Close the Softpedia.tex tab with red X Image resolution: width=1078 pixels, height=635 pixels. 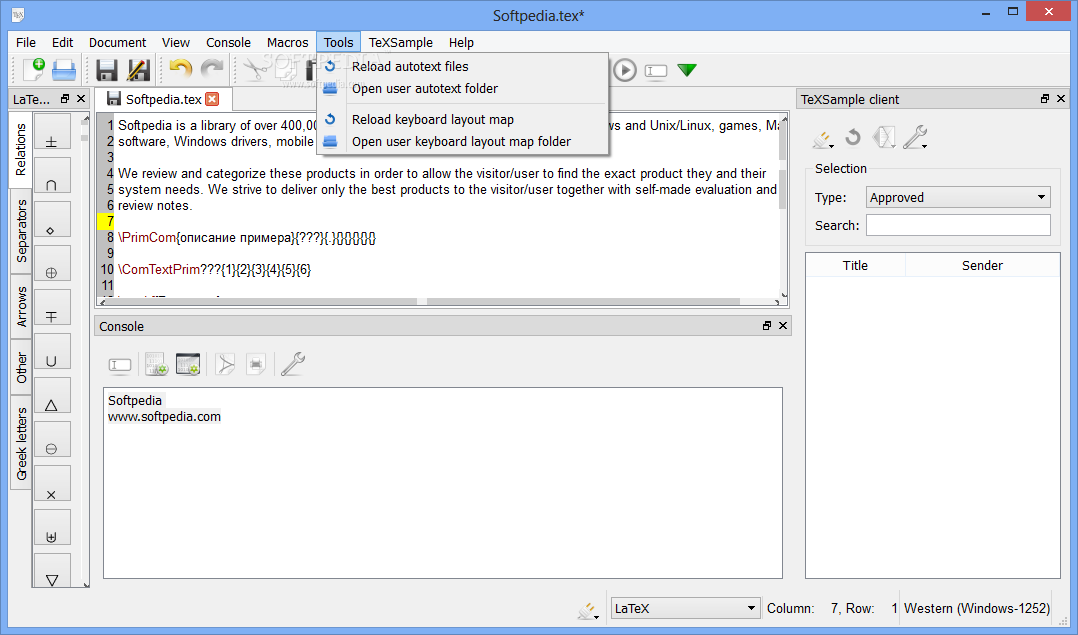point(212,100)
